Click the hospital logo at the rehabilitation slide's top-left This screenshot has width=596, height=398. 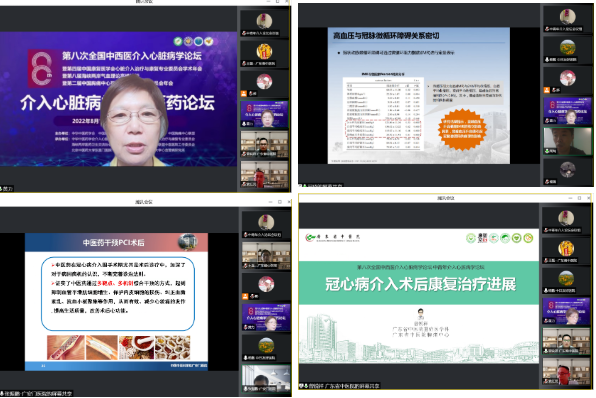click(333, 238)
